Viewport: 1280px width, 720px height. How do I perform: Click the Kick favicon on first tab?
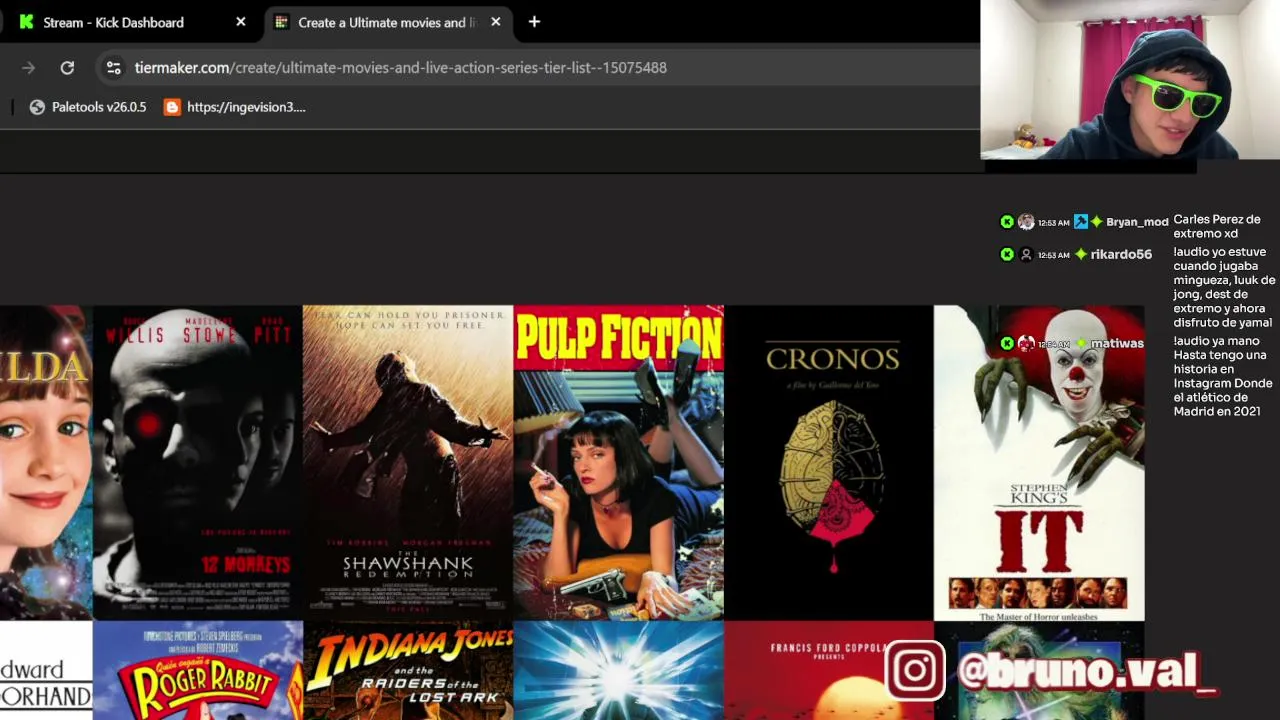point(27,22)
